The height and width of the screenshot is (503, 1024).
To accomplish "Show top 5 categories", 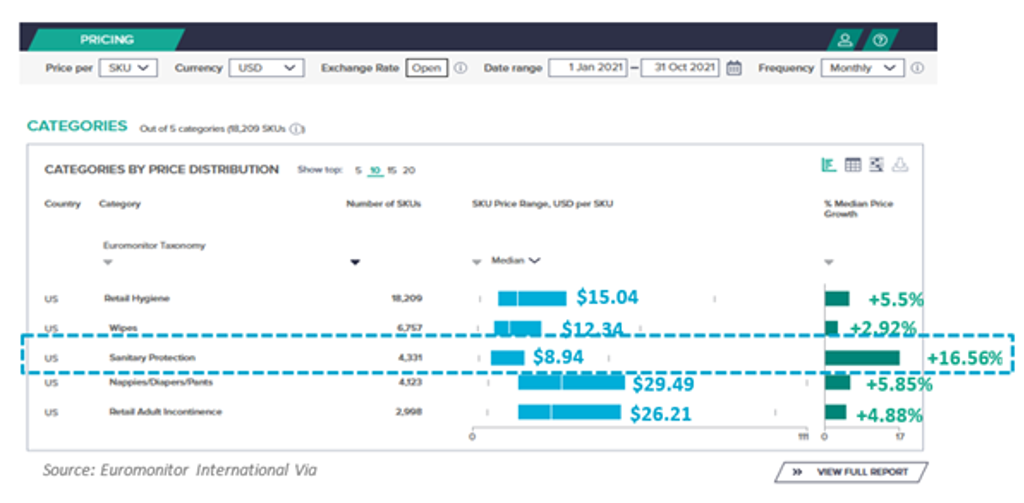I will [359, 170].
